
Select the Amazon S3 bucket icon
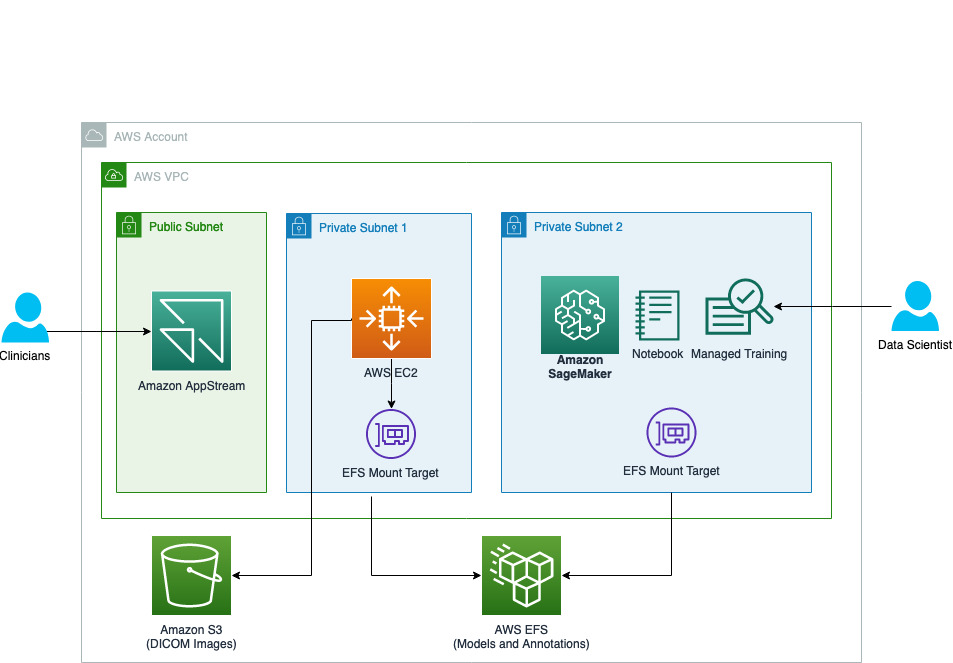click(191, 575)
